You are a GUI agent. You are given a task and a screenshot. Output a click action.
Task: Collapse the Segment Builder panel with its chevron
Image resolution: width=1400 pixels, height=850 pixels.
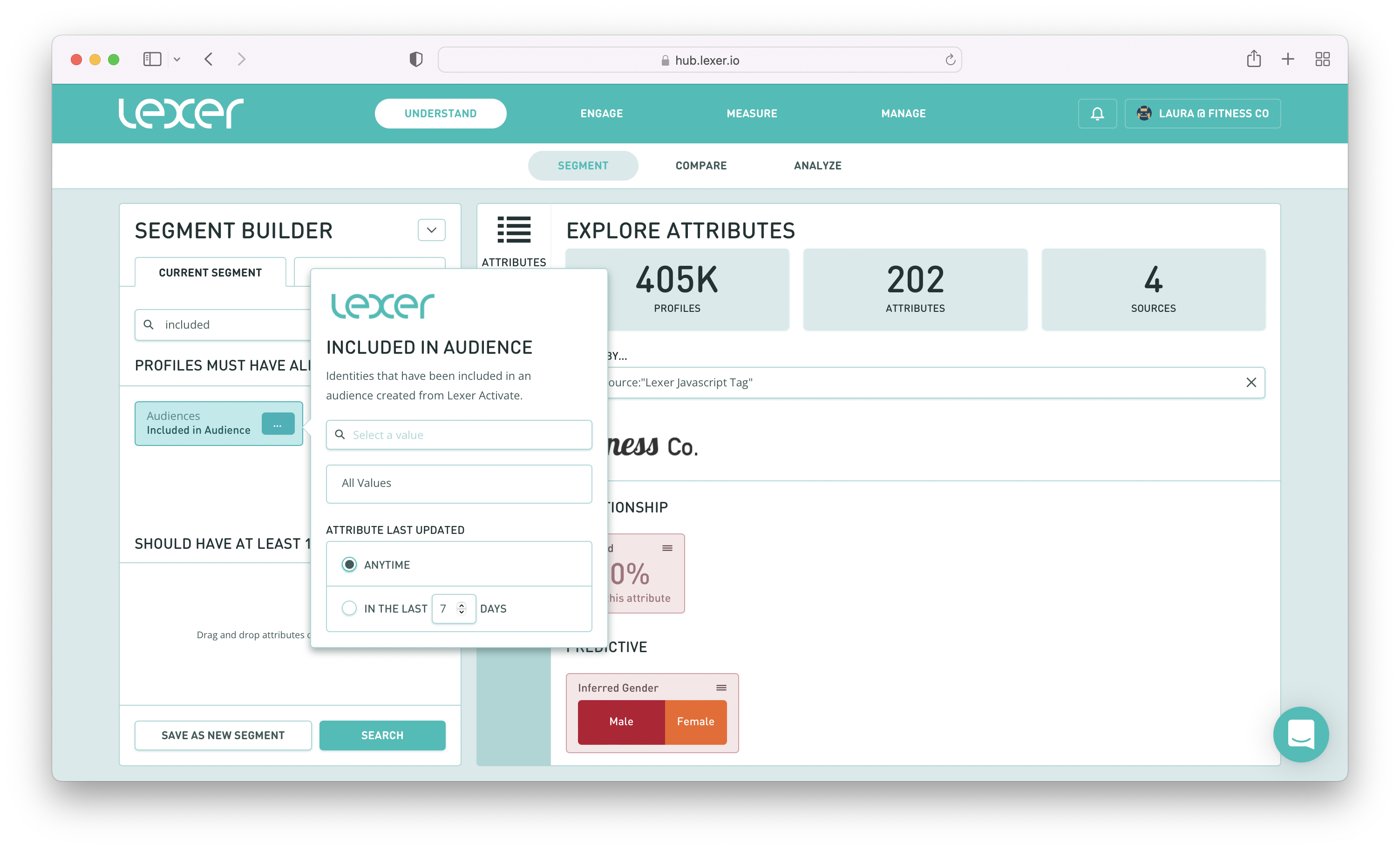pyautogui.click(x=431, y=230)
